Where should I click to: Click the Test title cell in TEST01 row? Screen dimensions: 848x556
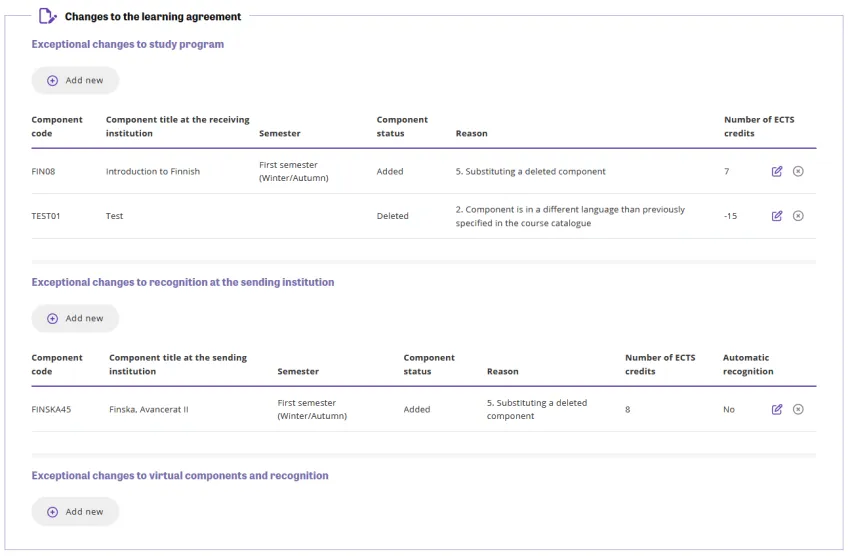point(115,216)
